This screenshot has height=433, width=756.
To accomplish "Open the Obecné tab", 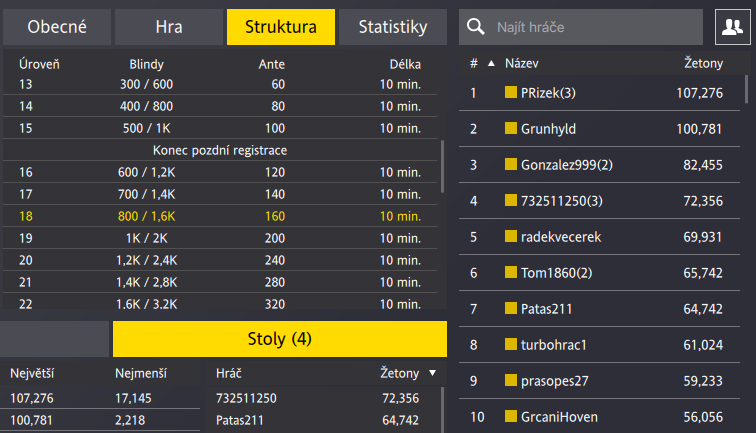I will [x=55, y=27].
